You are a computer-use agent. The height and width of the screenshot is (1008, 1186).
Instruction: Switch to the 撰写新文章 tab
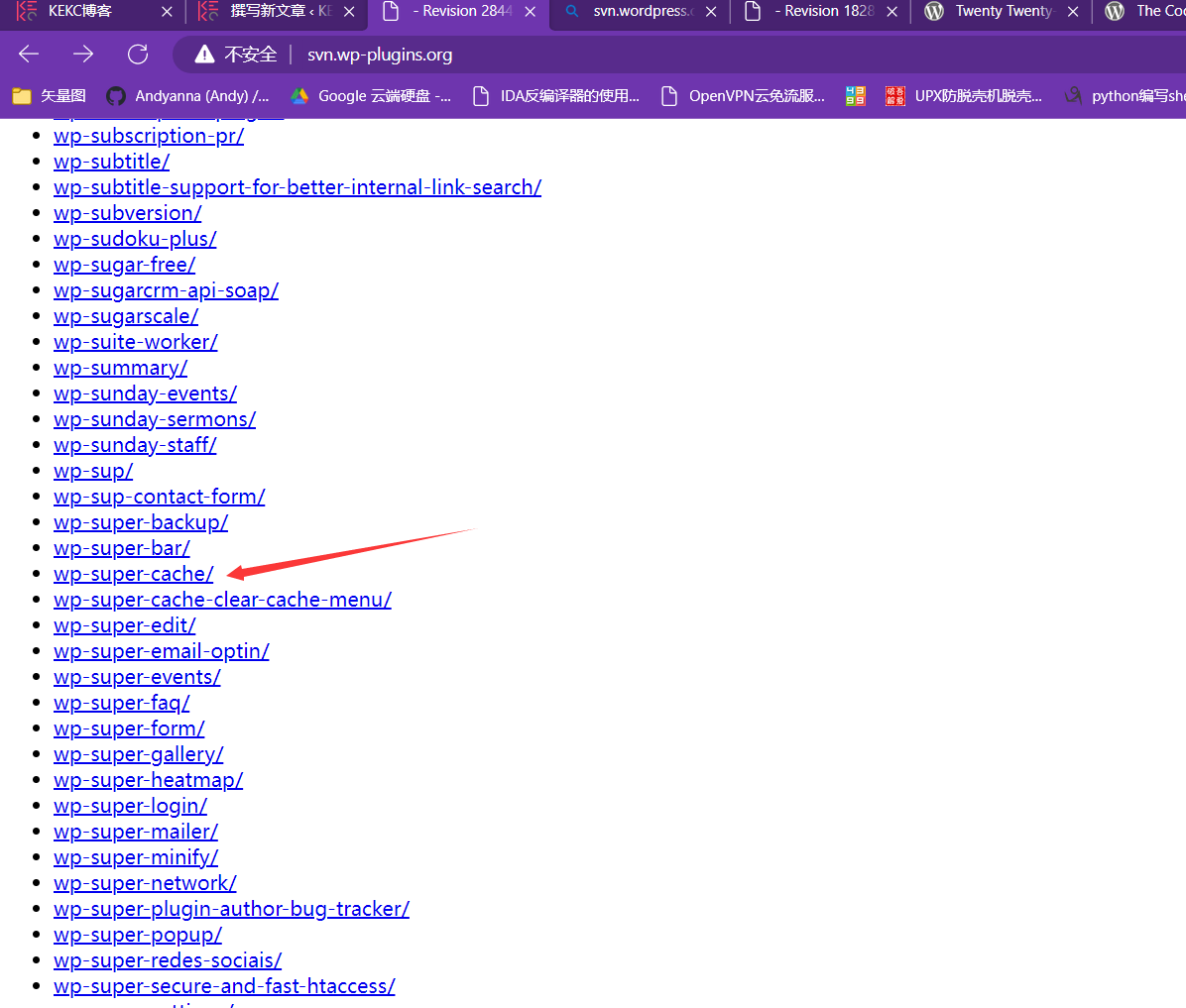click(268, 12)
